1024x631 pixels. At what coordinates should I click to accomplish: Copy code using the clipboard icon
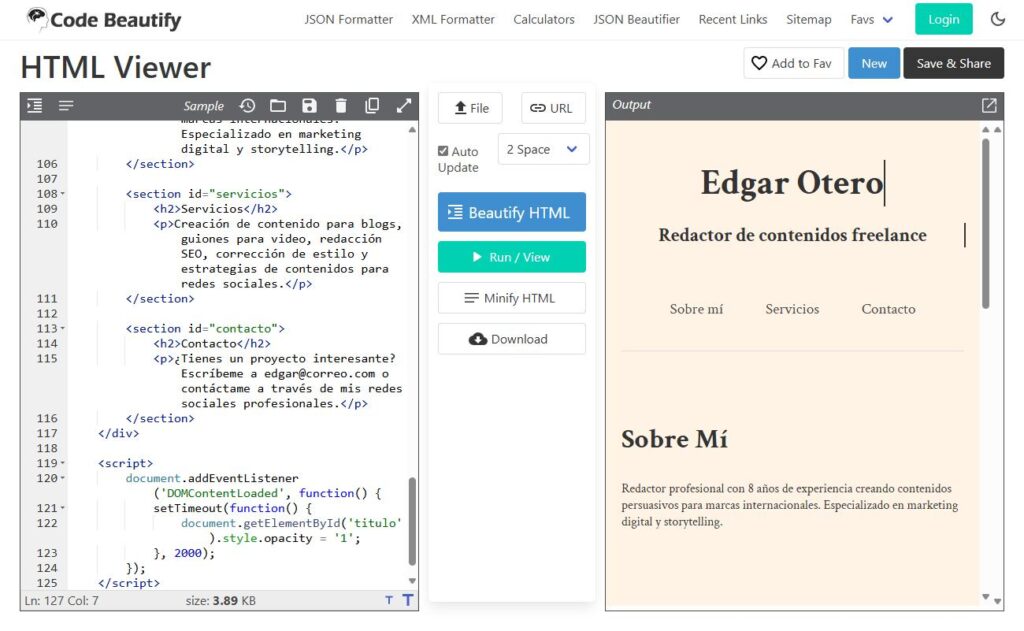pyautogui.click(x=372, y=105)
